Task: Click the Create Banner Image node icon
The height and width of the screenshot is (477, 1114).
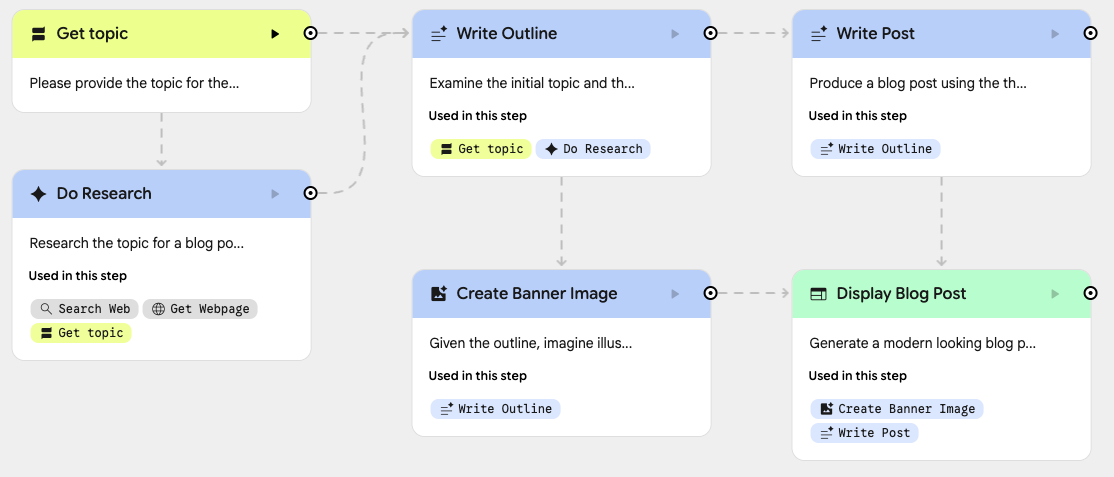Action: (438, 294)
